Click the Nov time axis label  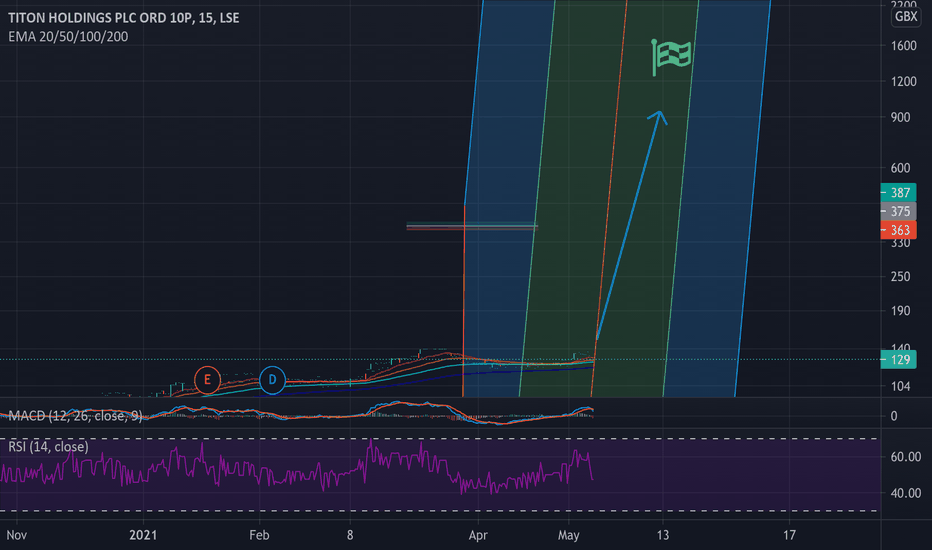click(17, 535)
